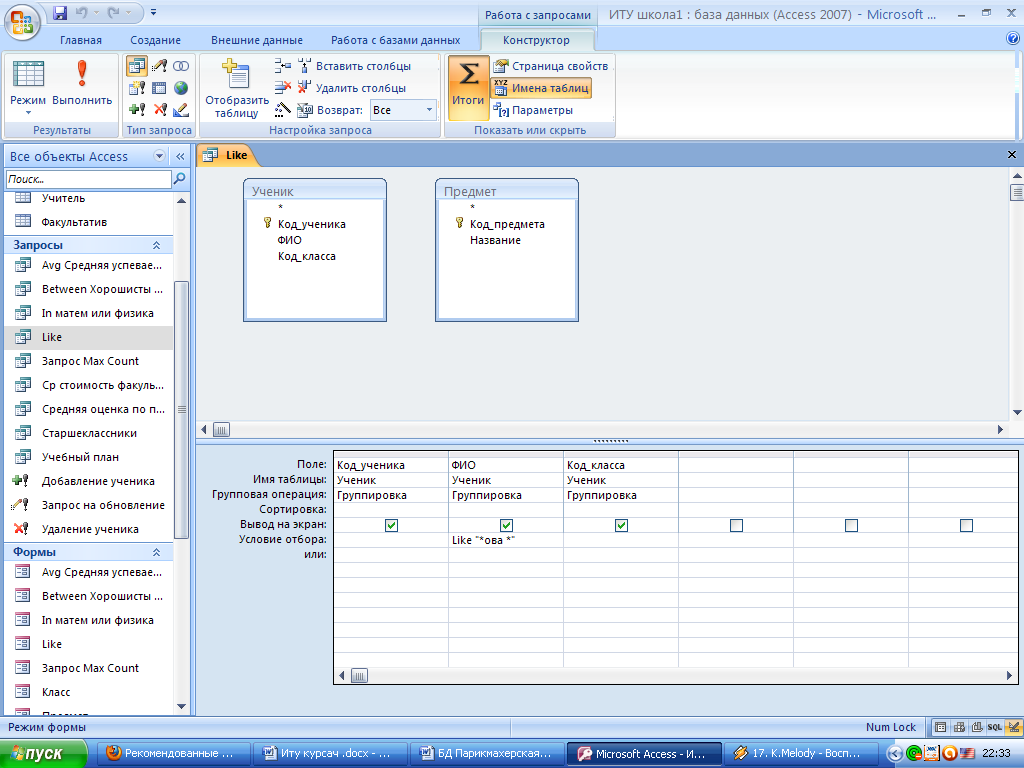
Task: Run the query with Выполнить
Action: [82, 83]
